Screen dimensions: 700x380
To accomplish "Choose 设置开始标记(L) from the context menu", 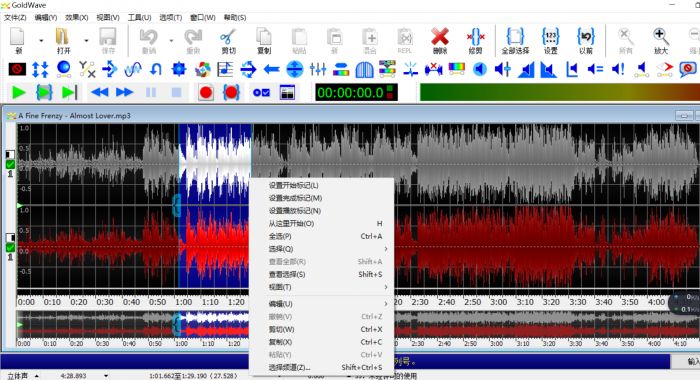I will point(321,185).
